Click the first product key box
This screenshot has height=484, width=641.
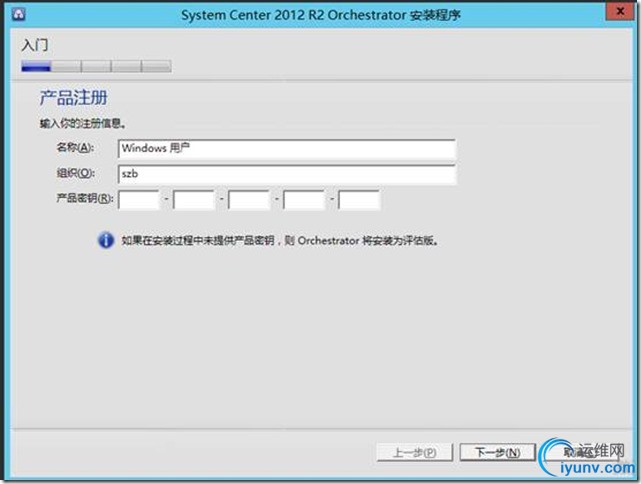[x=139, y=200]
